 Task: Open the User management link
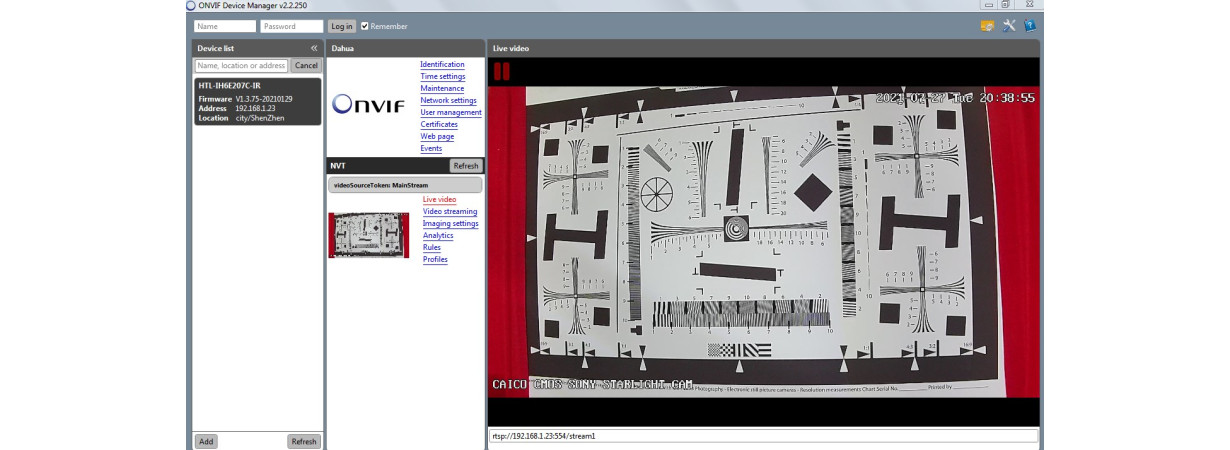[x=451, y=112]
